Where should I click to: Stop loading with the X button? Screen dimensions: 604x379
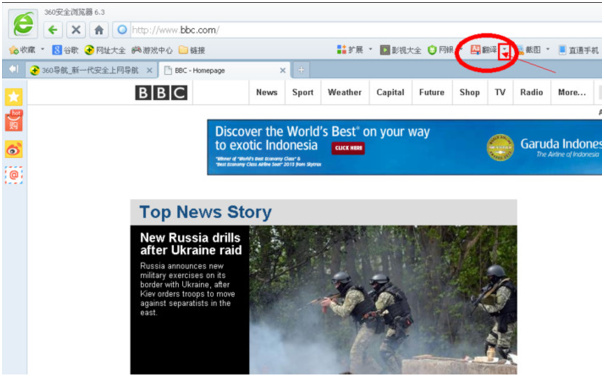[x=76, y=30]
